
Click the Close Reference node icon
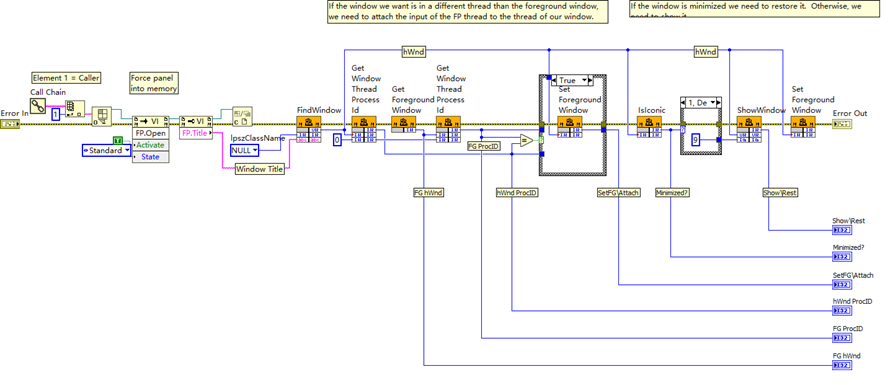tap(242, 117)
